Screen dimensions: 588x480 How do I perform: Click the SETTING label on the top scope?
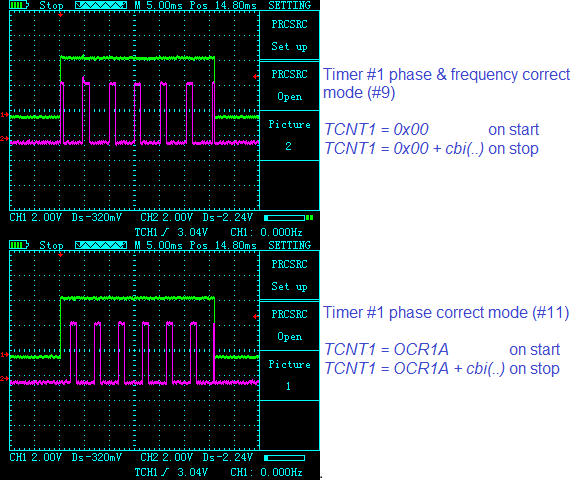290,5
